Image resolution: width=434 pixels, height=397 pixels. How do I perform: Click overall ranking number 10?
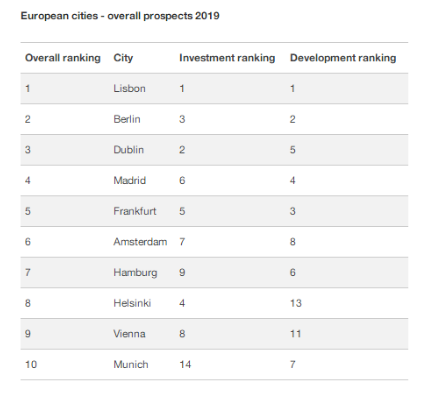point(31,364)
